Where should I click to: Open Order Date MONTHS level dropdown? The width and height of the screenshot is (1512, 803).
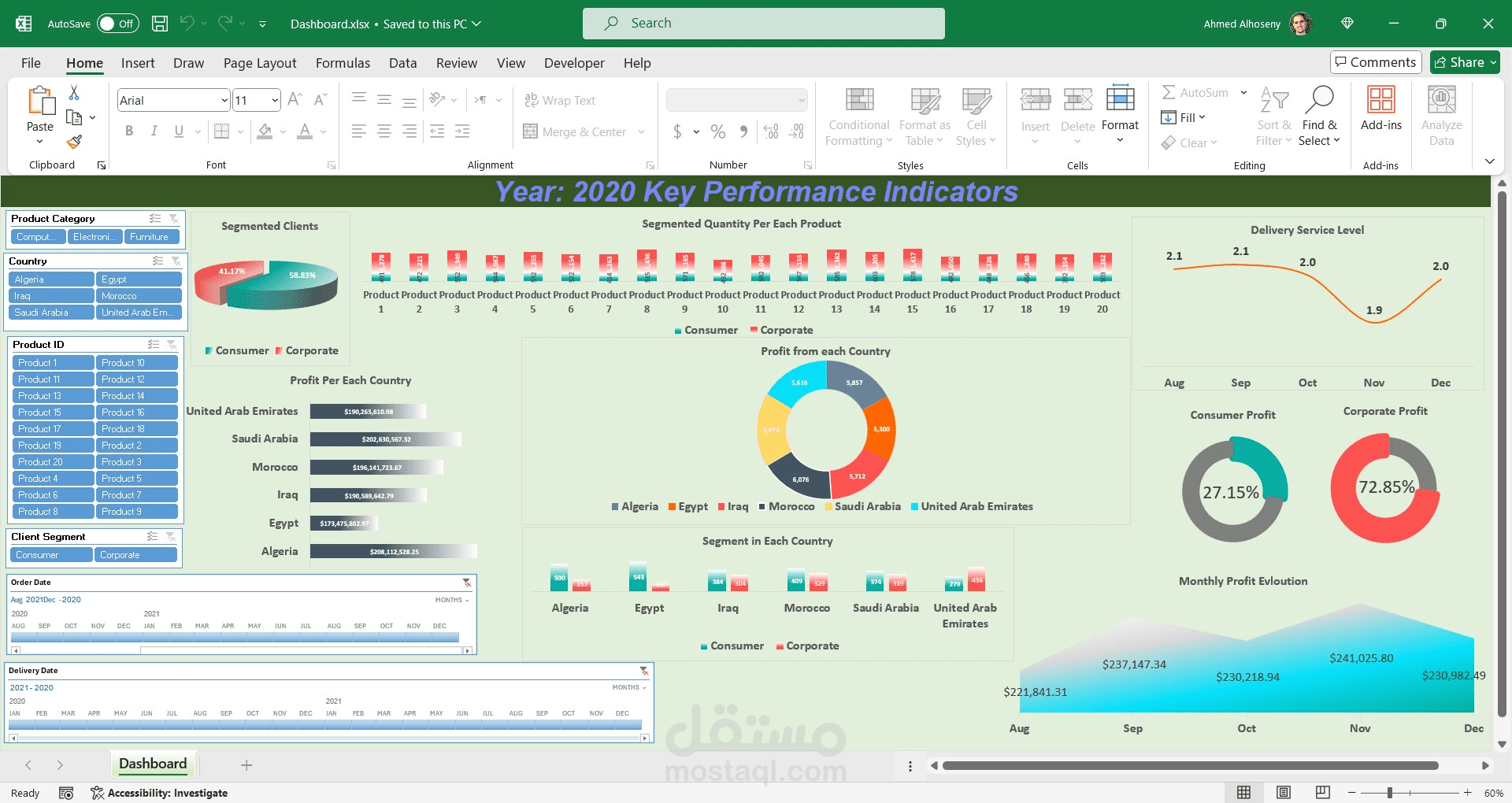[452, 600]
